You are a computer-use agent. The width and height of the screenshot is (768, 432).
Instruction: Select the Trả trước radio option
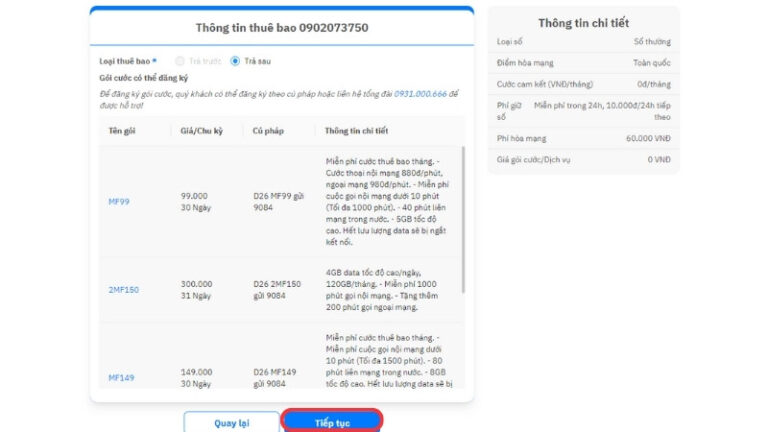[180, 61]
